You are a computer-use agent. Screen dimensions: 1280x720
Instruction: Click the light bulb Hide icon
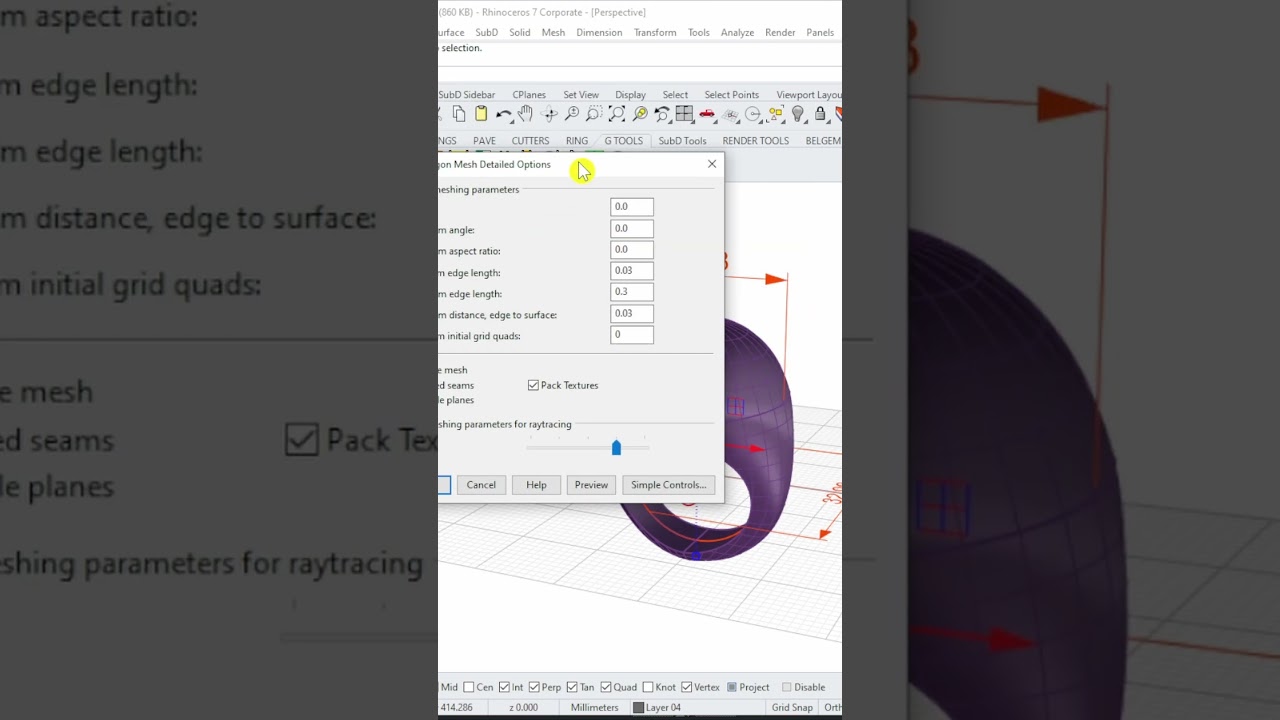(x=798, y=114)
